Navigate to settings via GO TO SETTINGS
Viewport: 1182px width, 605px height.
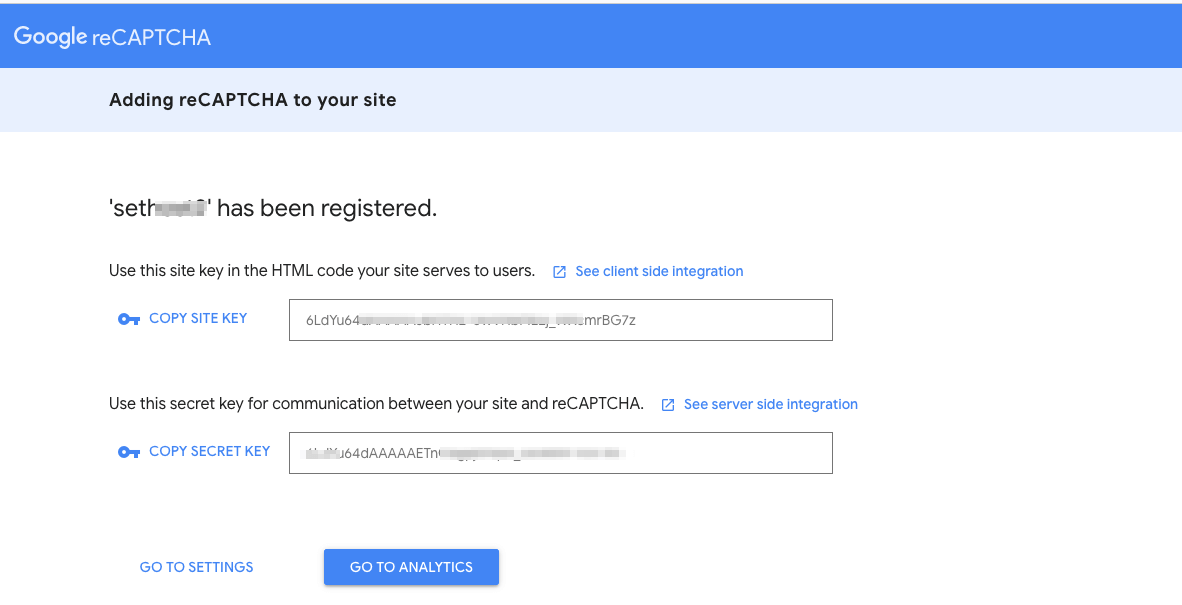pos(196,566)
